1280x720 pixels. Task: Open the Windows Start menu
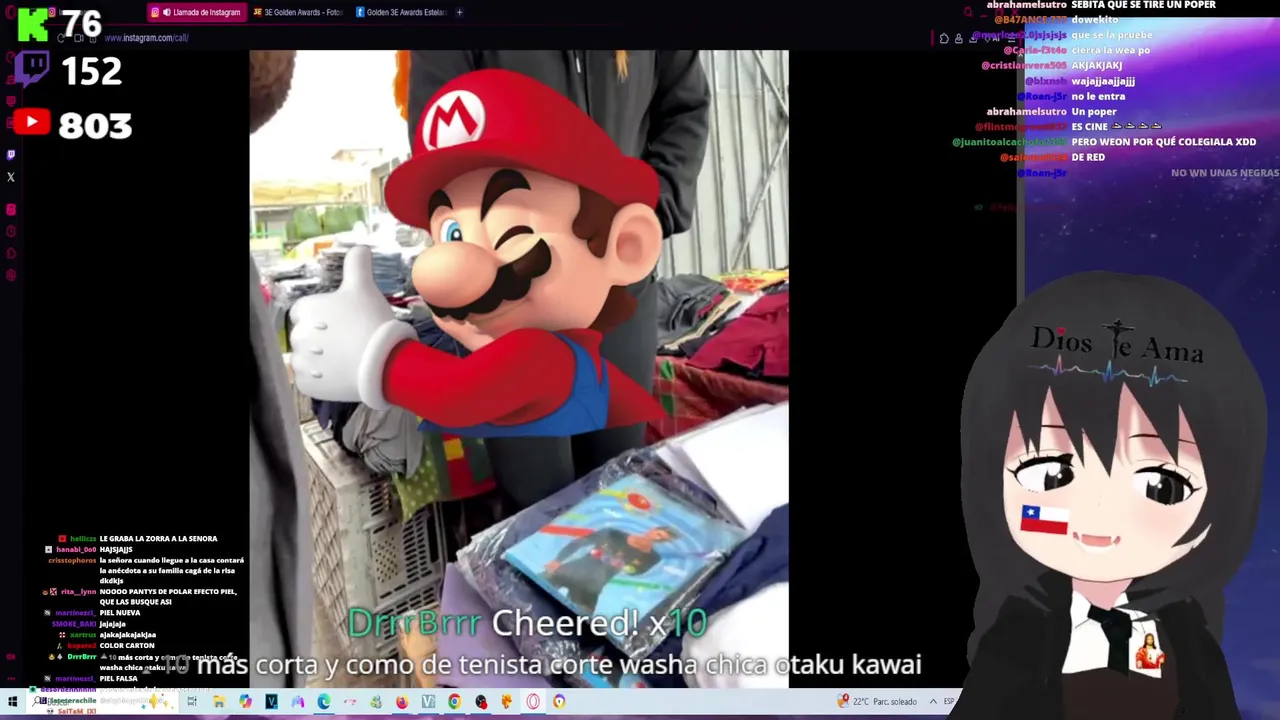click(12, 702)
